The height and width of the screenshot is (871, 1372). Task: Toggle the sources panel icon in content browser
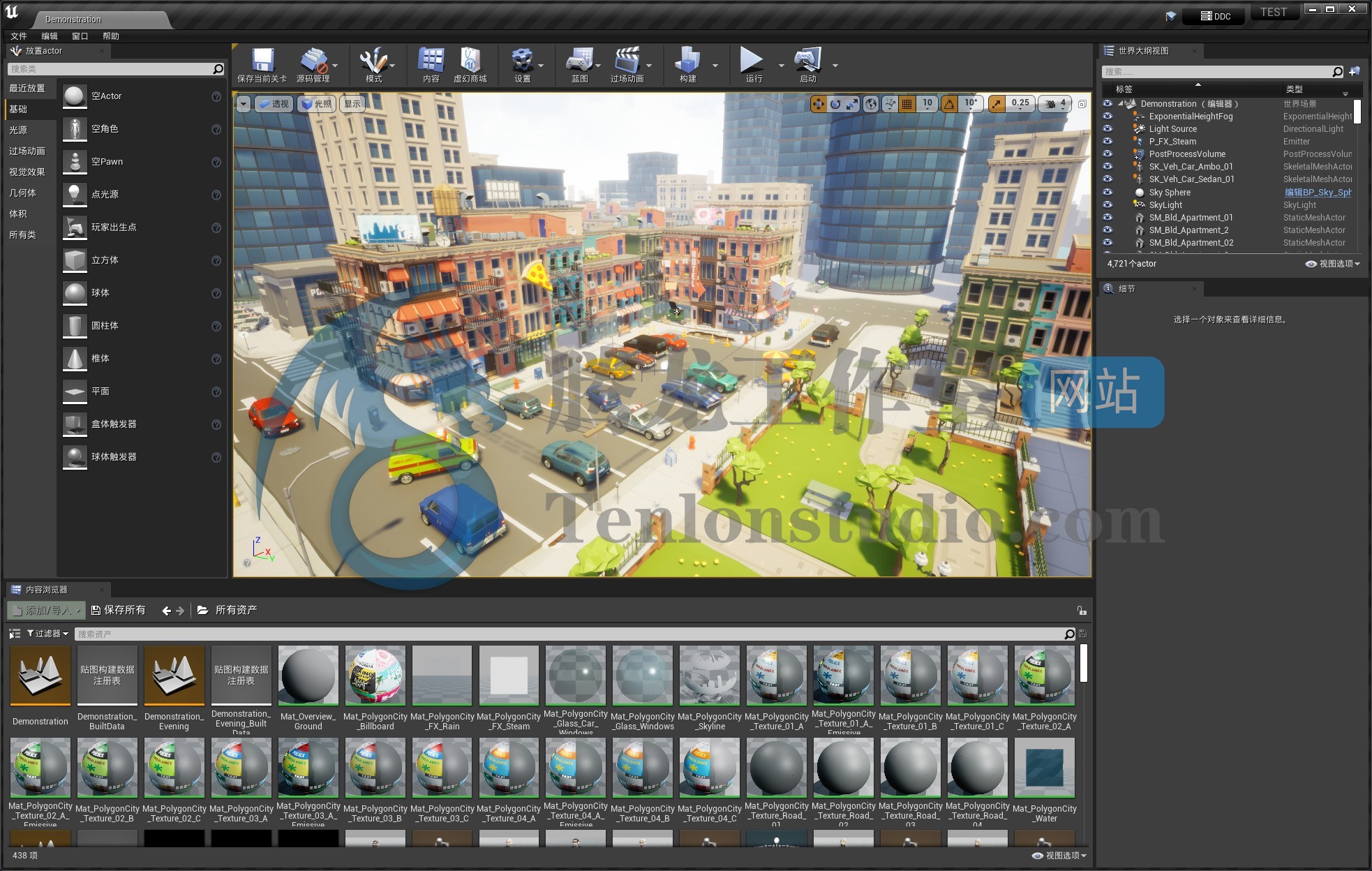pyautogui.click(x=14, y=634)
